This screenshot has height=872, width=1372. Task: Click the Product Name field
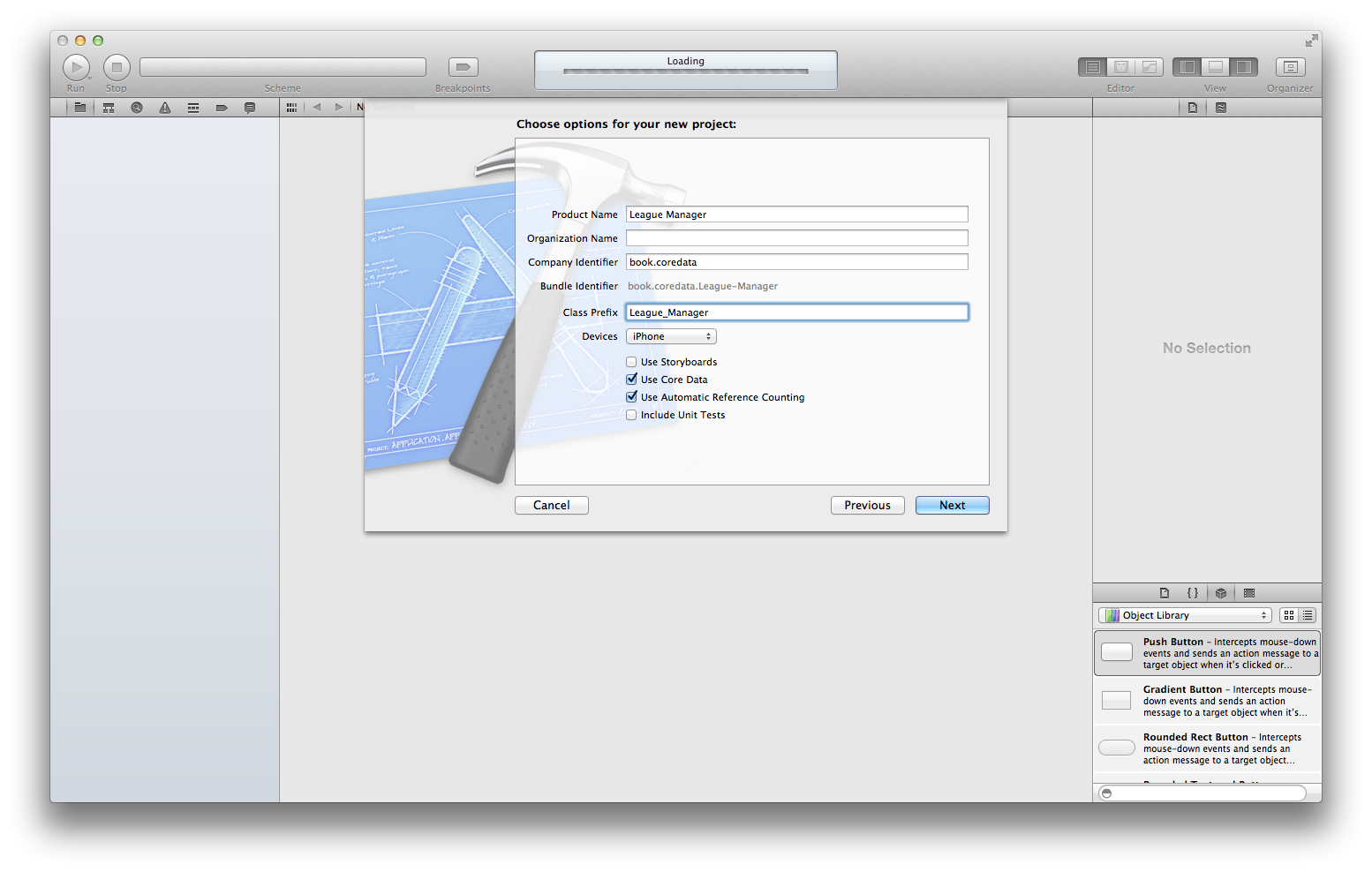point(797,214)
